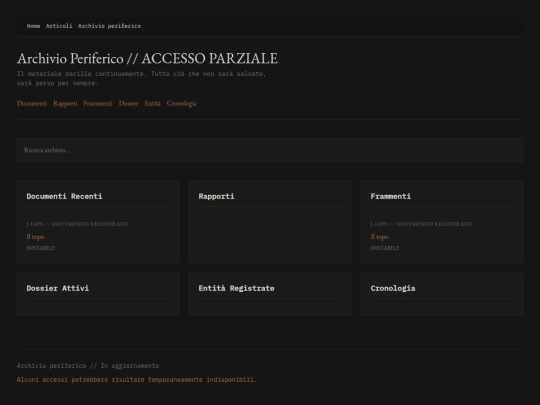The height and width of the screenshot is (405, 540).
Task: Select the Rapporti card heading
Action: click(216, 196)
